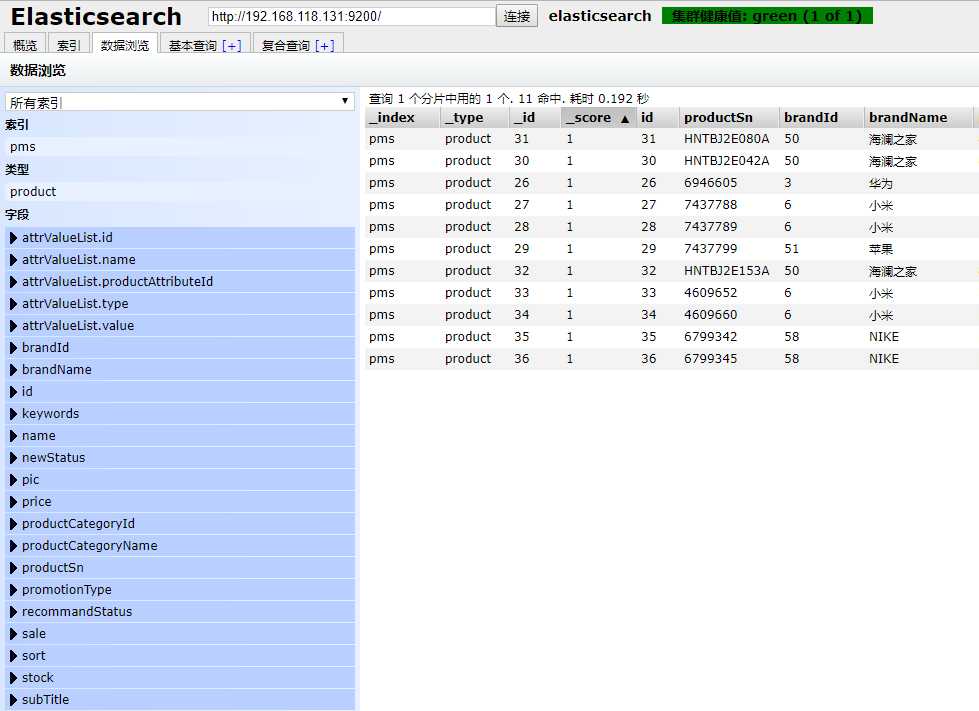979x711 pixels.
Task: Expand the name field filter
Action: 180,436
